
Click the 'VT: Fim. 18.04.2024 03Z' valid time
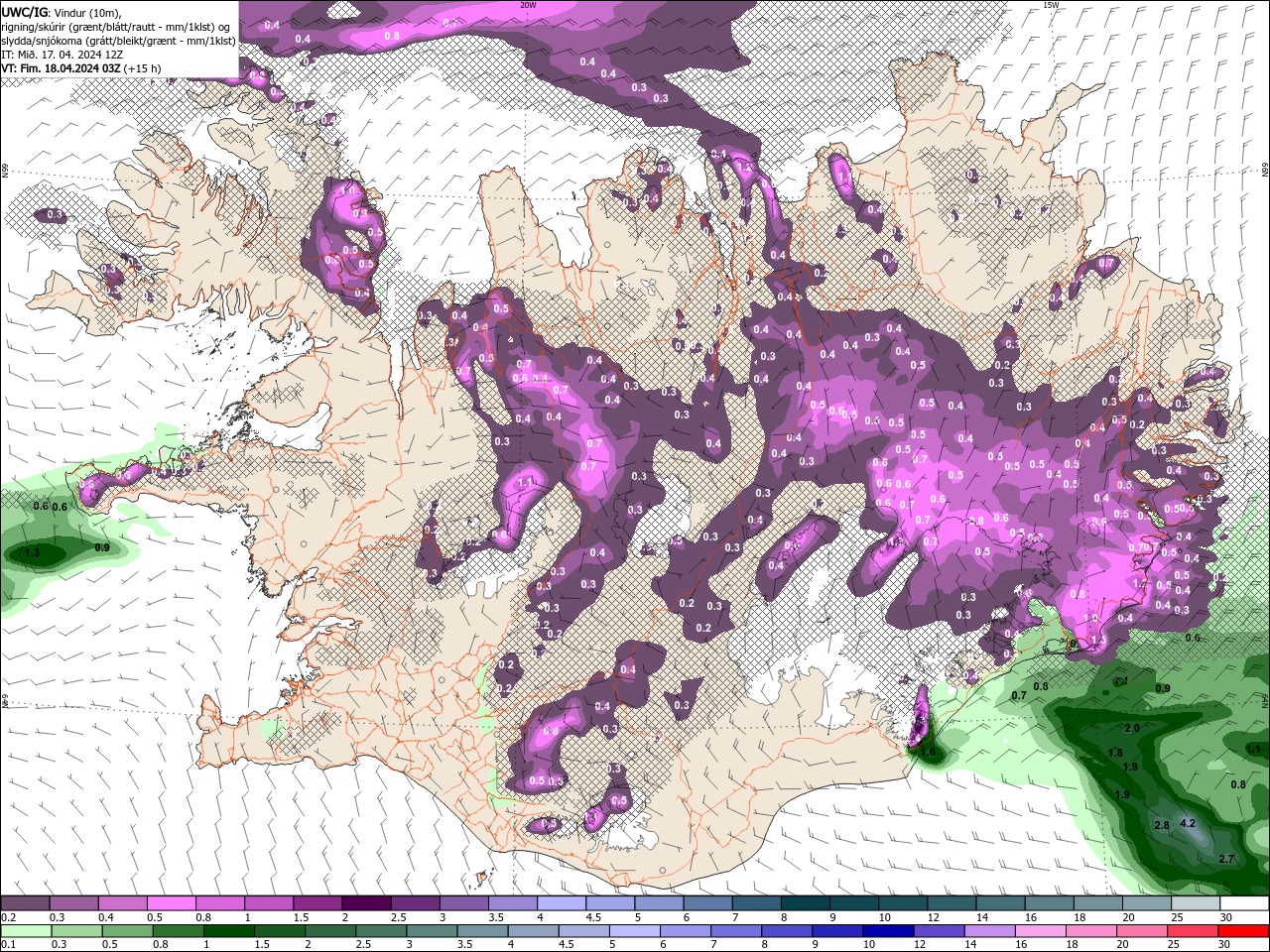62,68
